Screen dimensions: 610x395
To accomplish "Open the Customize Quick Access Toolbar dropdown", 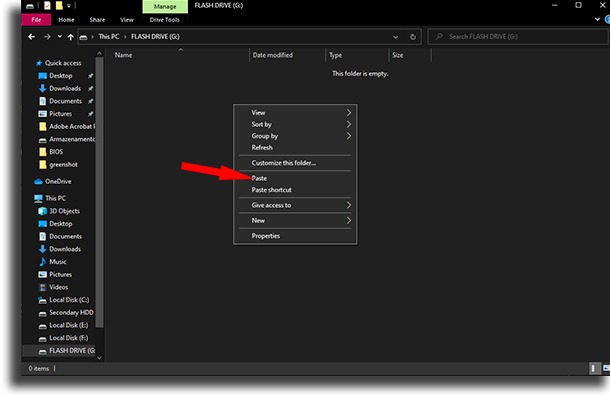I will [69, 6].
